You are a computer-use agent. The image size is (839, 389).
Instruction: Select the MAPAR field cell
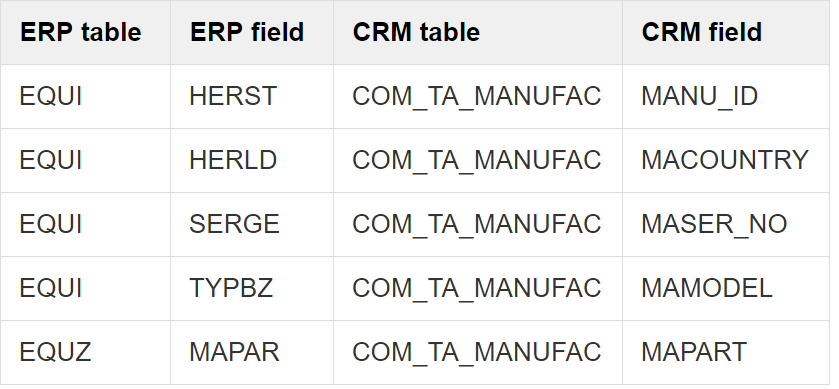(252, 353)
